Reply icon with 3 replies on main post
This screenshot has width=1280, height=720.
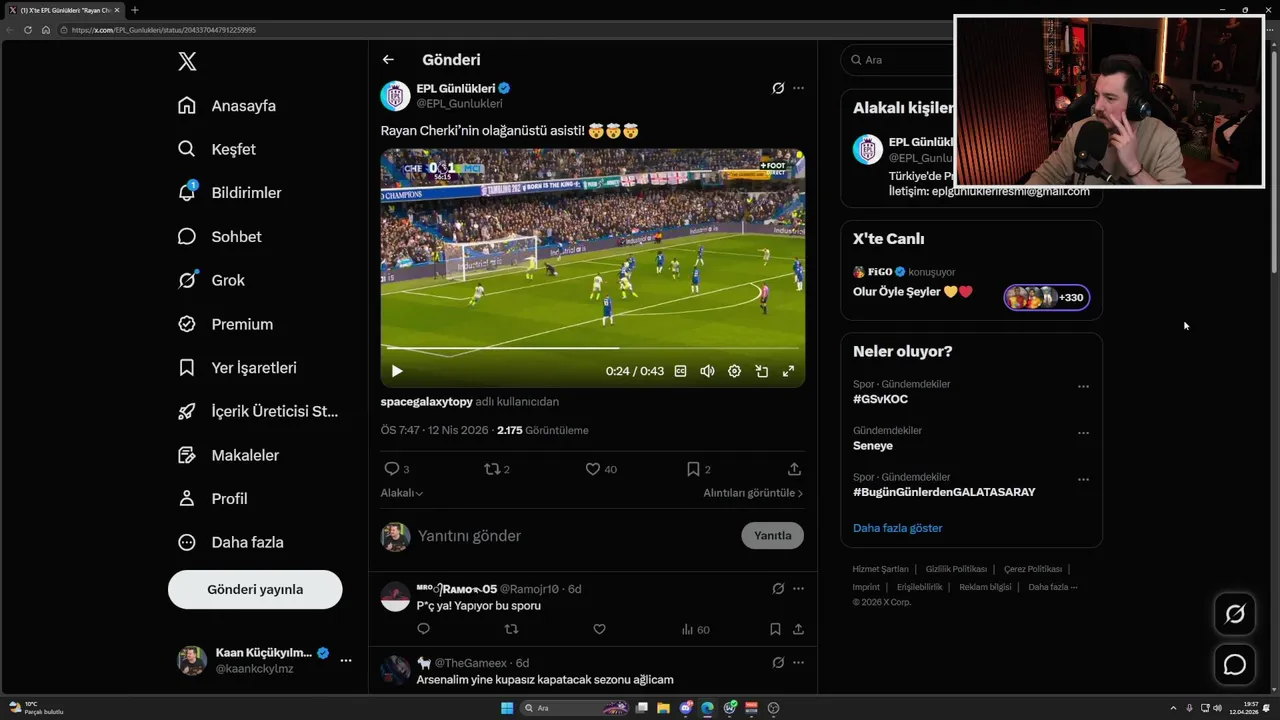(397, 469)
